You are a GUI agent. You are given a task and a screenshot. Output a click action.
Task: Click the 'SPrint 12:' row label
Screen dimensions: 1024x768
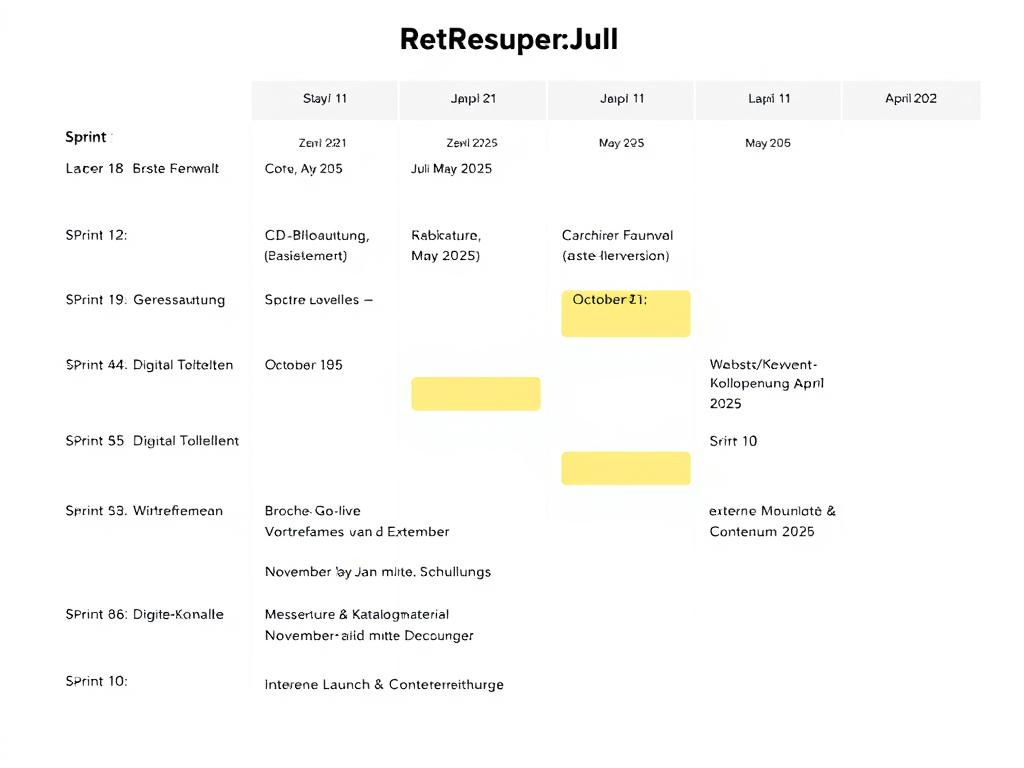pyautogui.click(x=96, y=235)
